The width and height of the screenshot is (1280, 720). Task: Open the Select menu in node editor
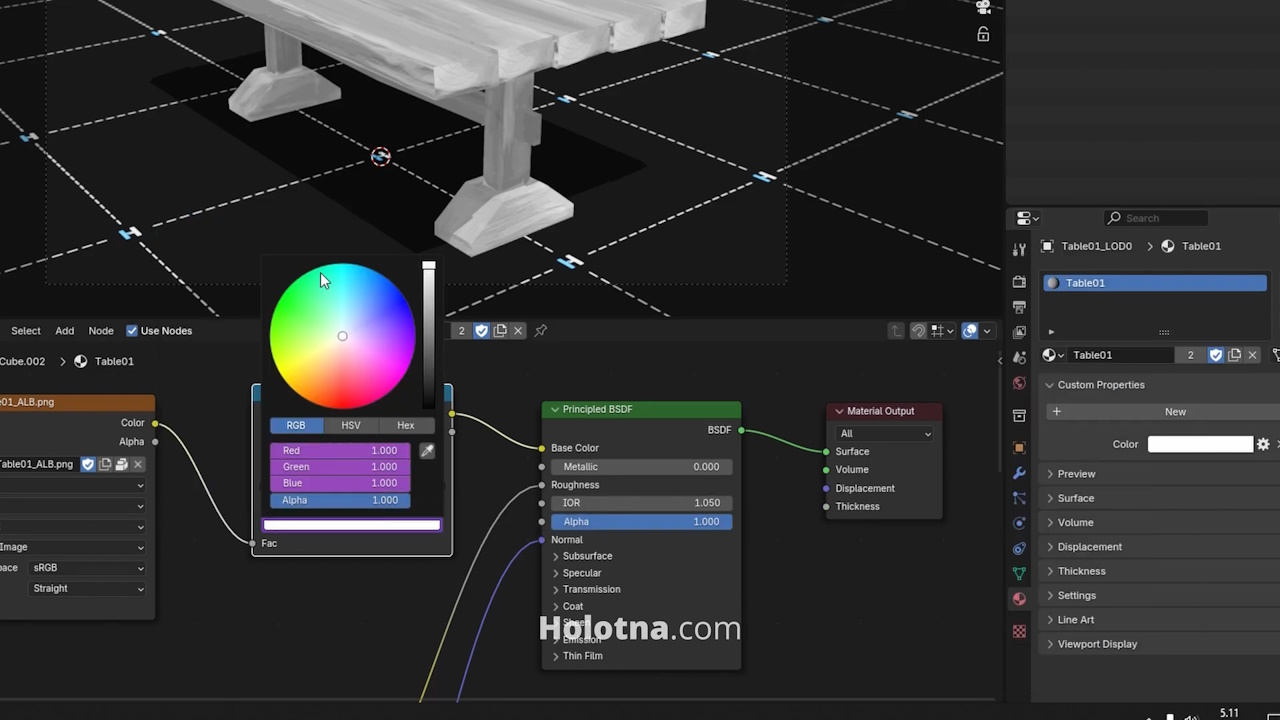tap(26, 331)
